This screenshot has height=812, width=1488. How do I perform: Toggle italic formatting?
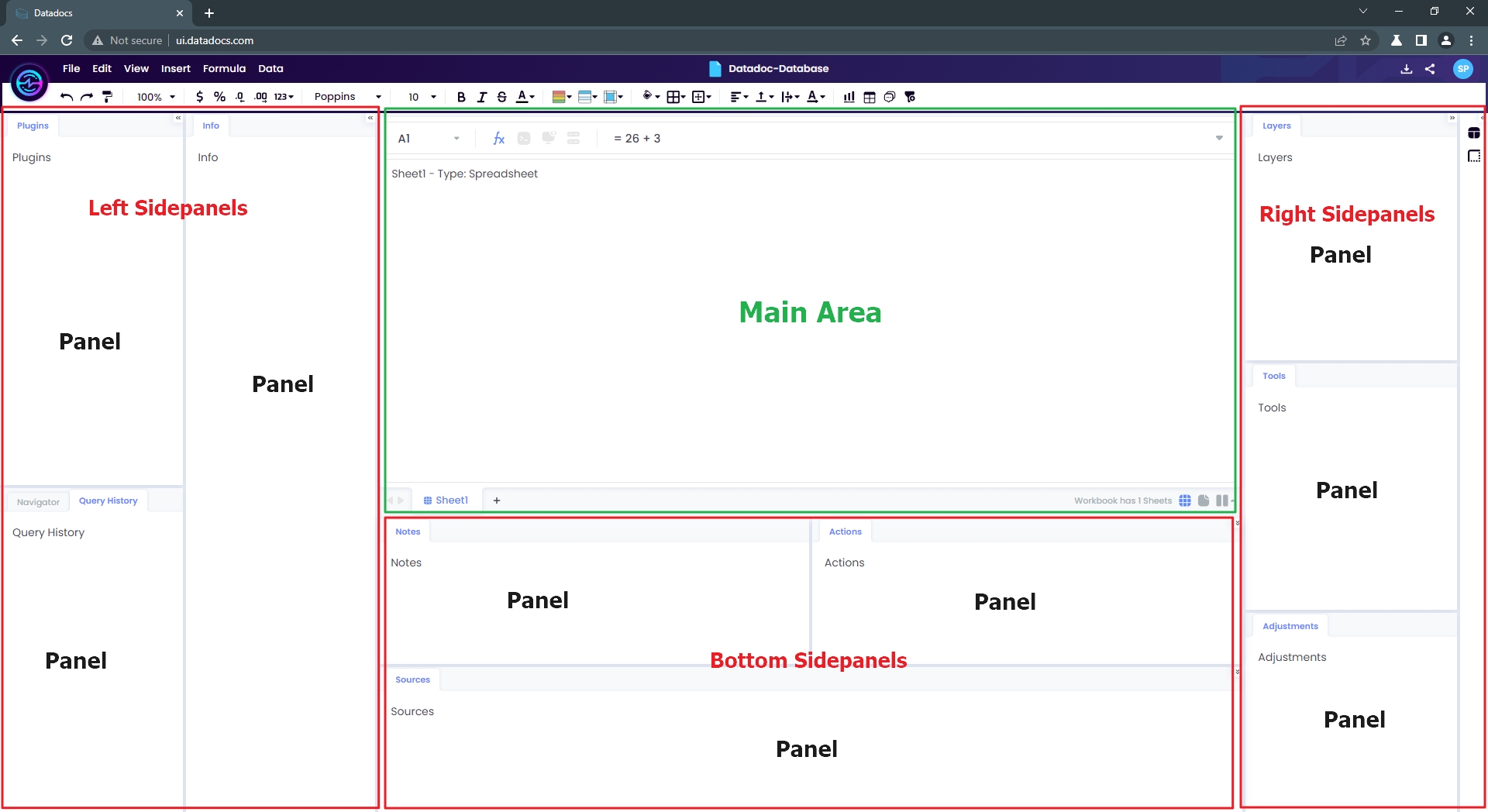point(481,96)
